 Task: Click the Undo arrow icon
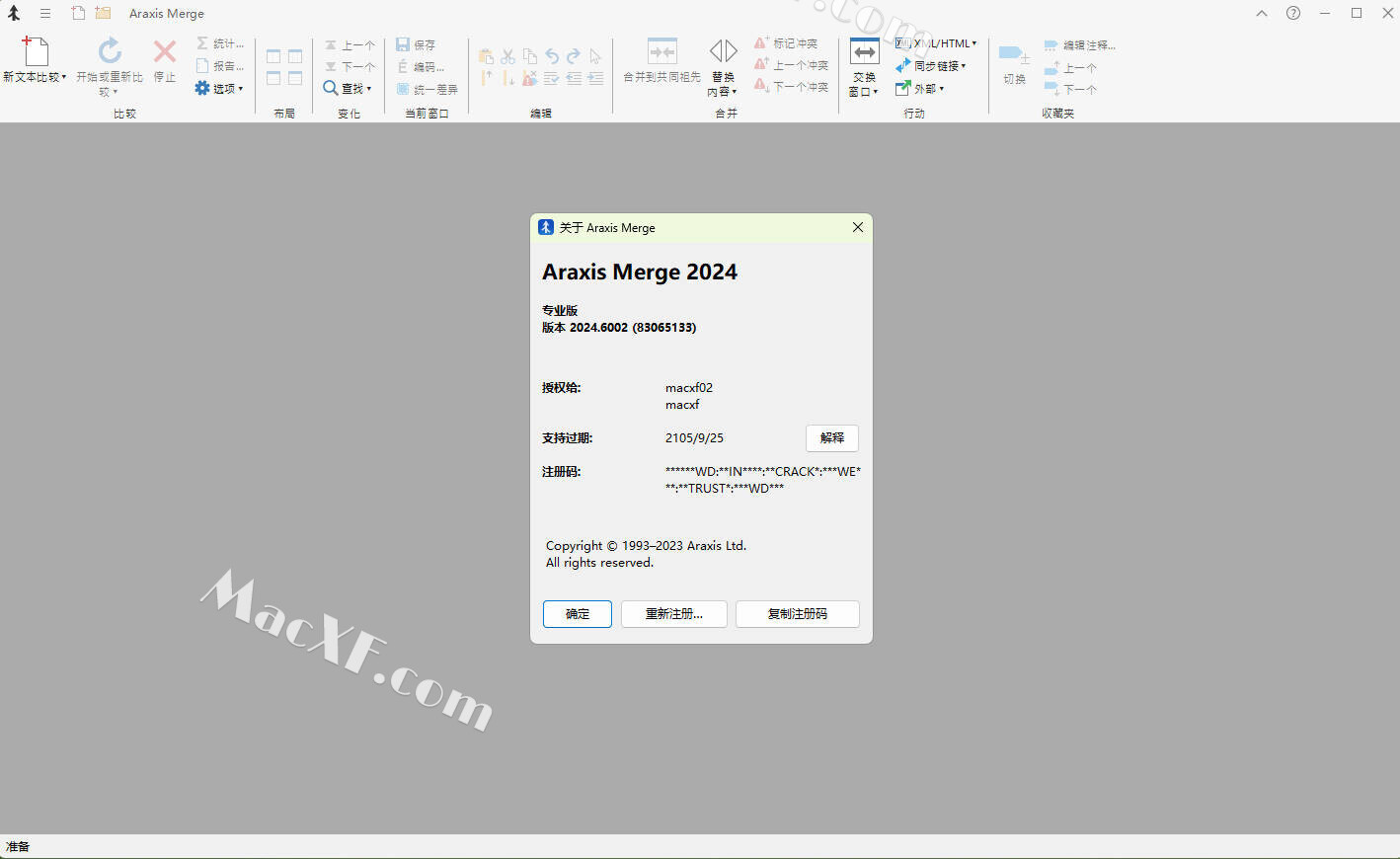coord(552,56)
